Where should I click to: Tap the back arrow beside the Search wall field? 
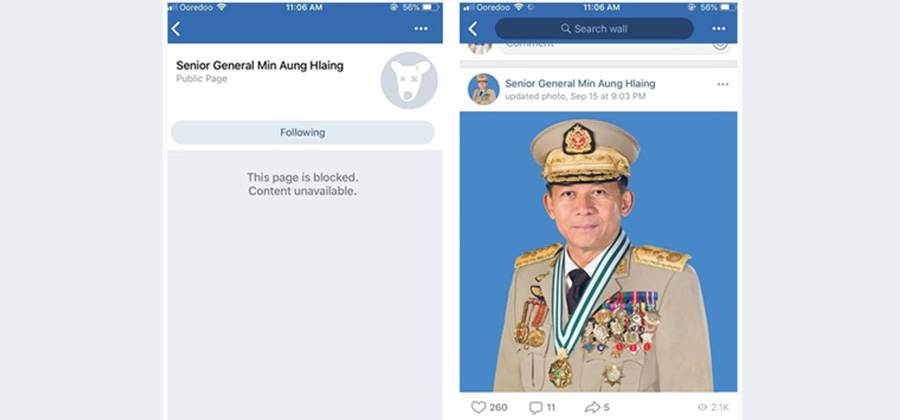472,29
